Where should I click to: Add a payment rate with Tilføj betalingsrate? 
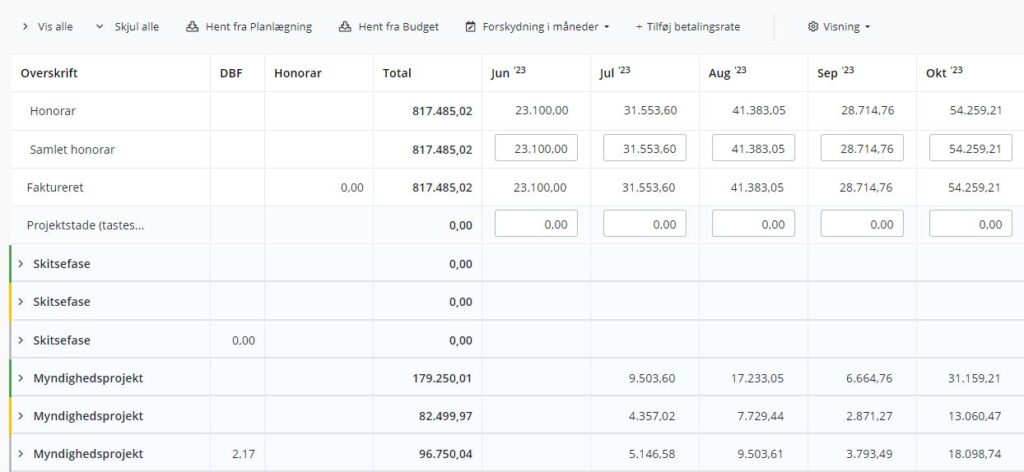[688, 27]
